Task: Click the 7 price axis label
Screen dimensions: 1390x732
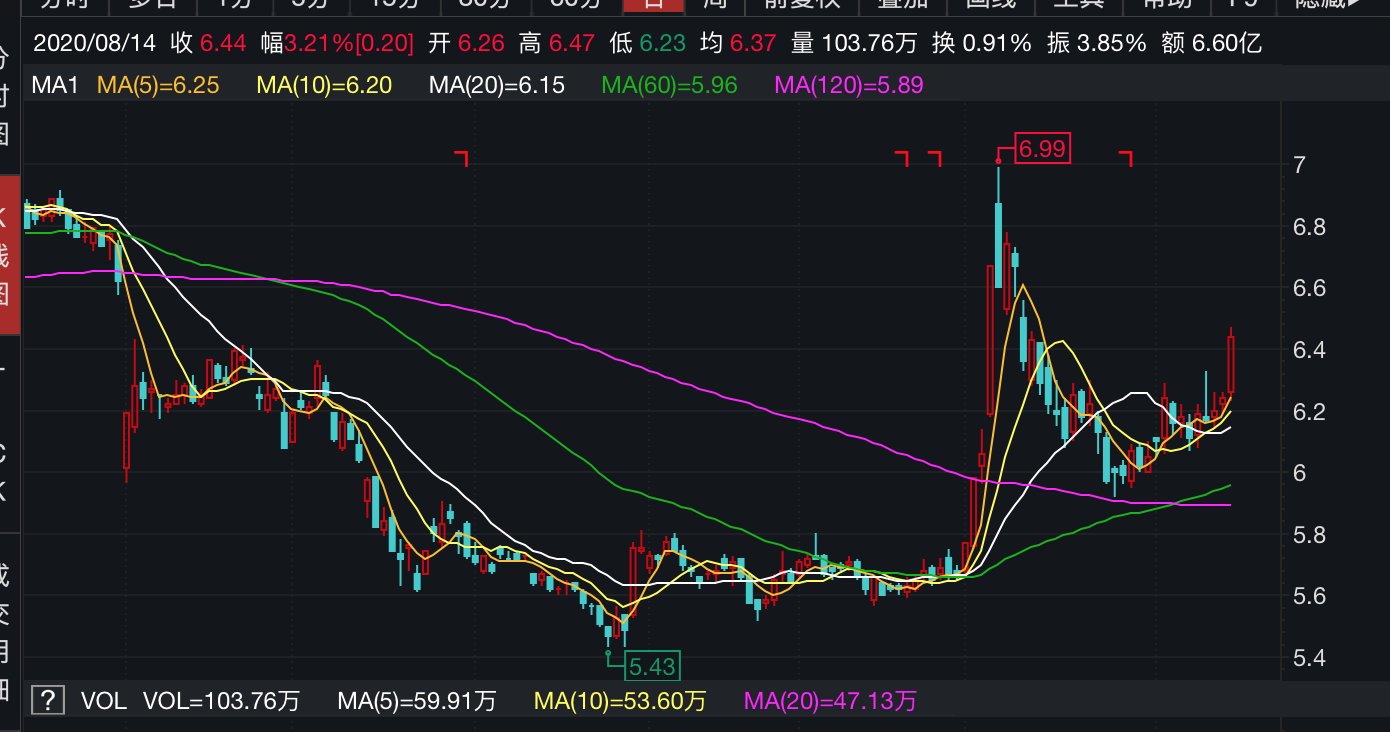Action: 1299,165
